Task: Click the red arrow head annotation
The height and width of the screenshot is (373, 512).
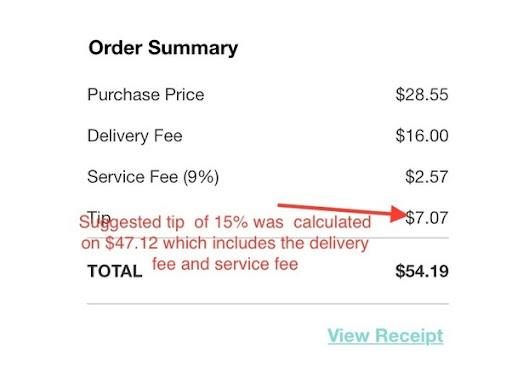Action: (x=398, y=214)
